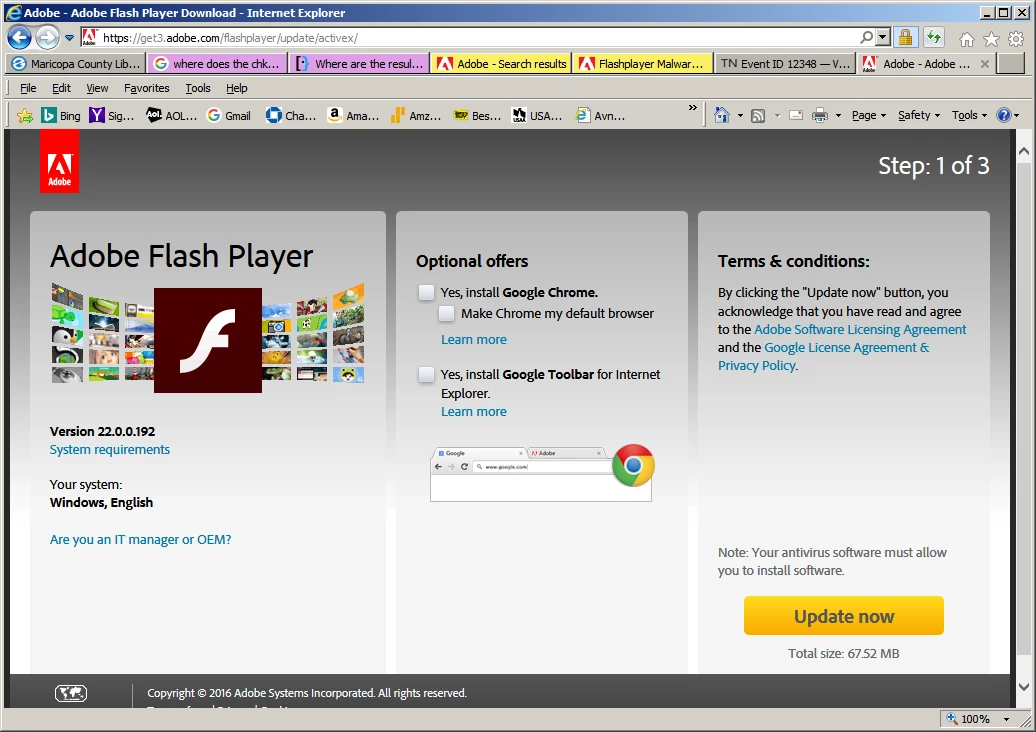This screenshot has width=1036, height=732.
Task: Open the Bing favorite
Action: click(61, 116)
